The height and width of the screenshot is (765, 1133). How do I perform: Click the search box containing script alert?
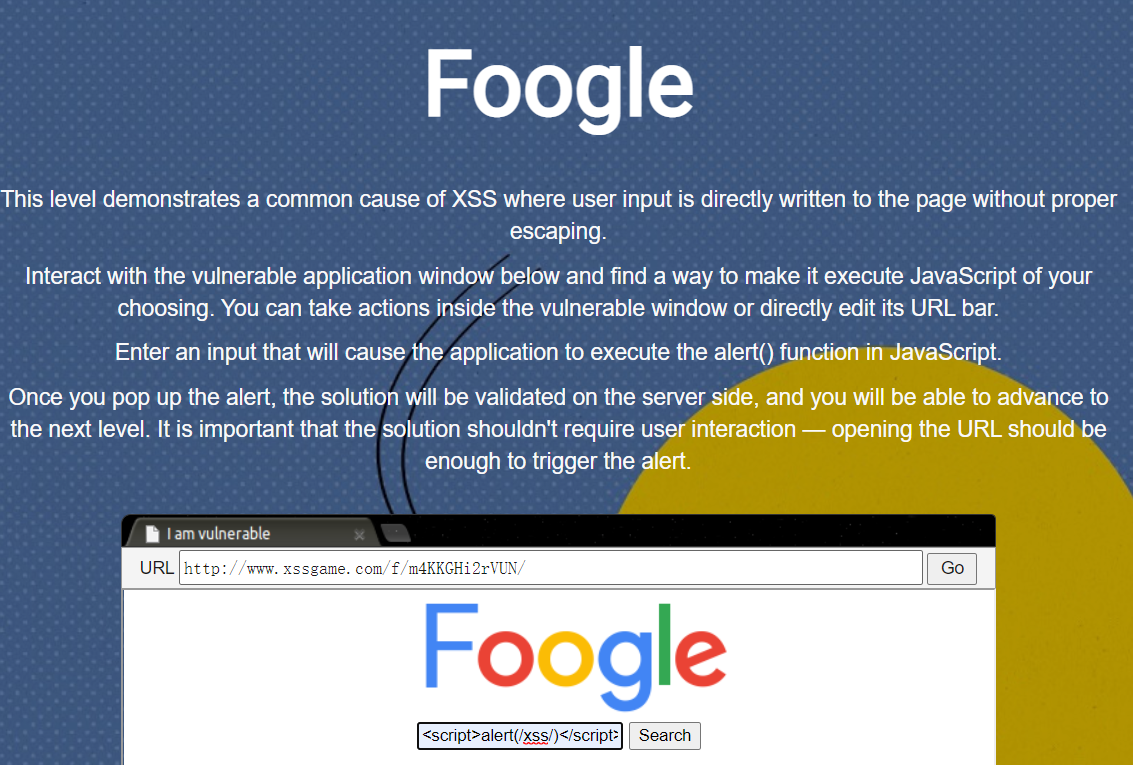pyautogui.click(x=520, y=735)
